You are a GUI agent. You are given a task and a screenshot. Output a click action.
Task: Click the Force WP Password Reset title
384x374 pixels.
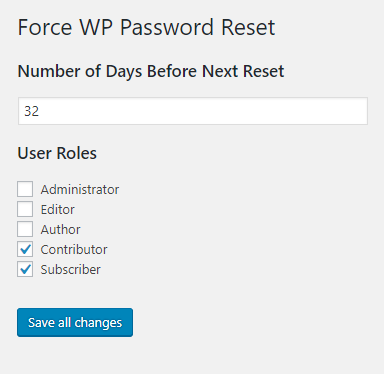click(146, 27)
